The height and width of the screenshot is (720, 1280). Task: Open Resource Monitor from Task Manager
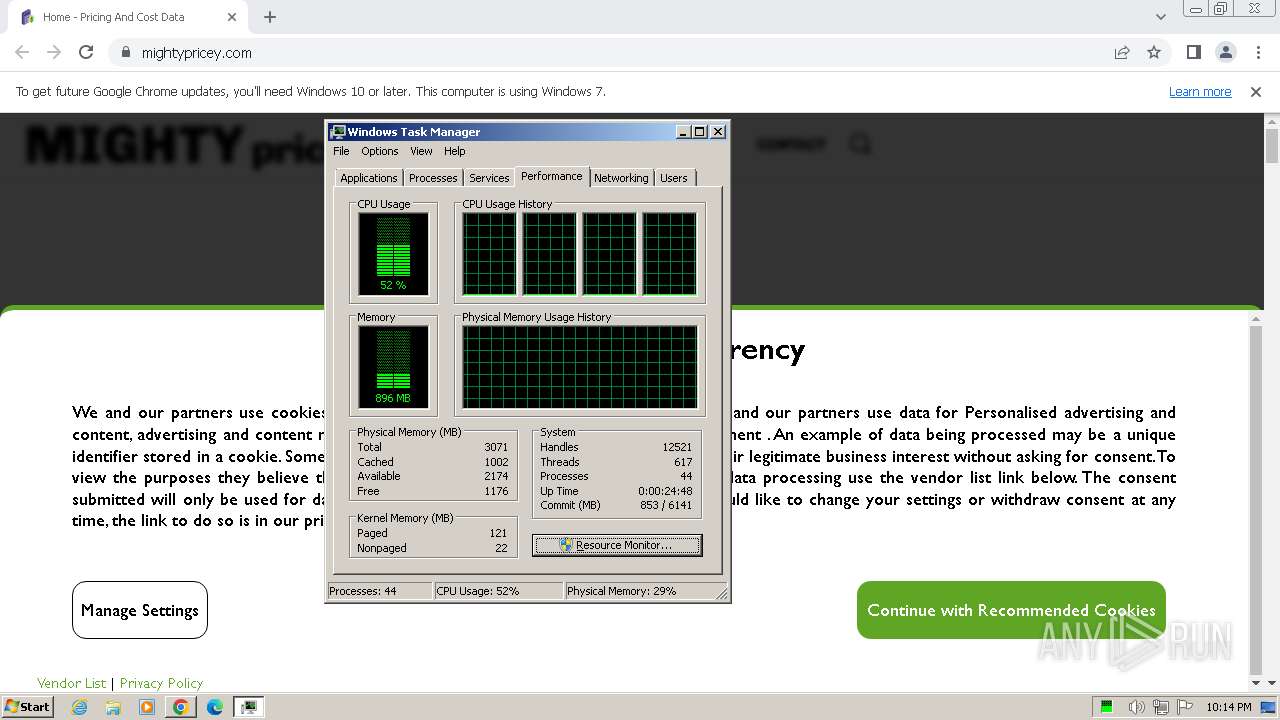coord(617,545)
